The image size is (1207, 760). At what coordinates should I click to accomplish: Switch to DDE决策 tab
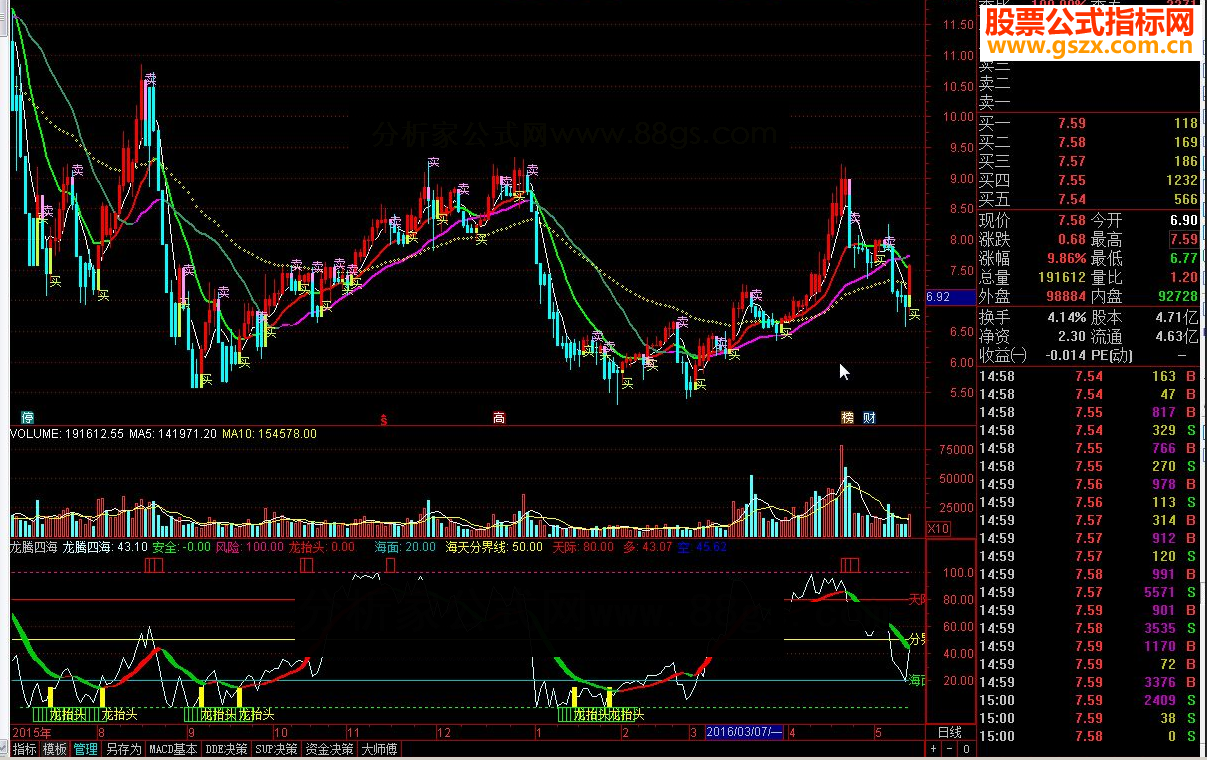pos(226,748)
